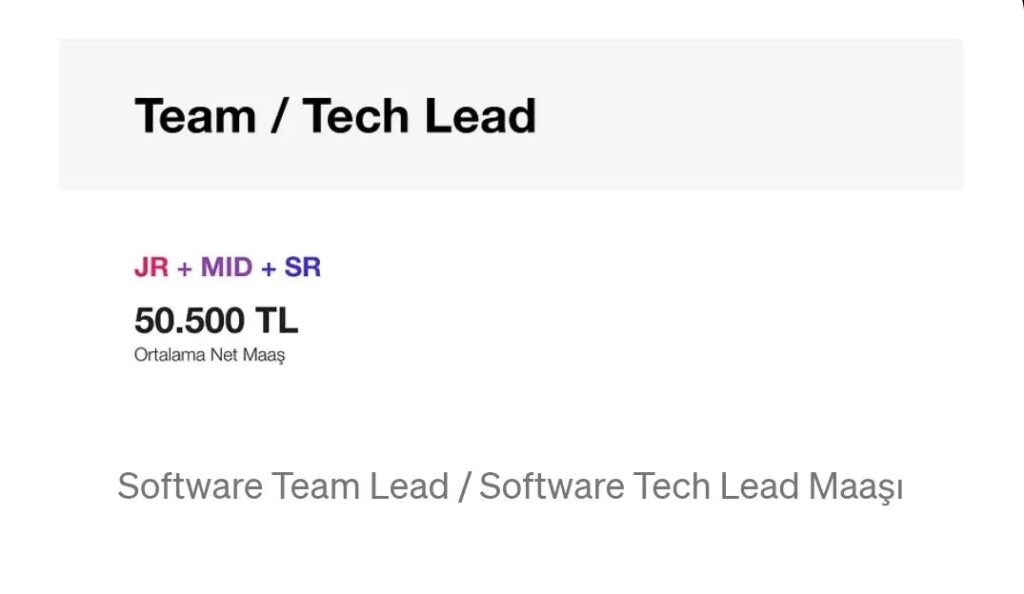The height and width of the screenshot is (594, 1024).
Task: Open the "Software Team Lead" caption text
Action: point(283,487)
